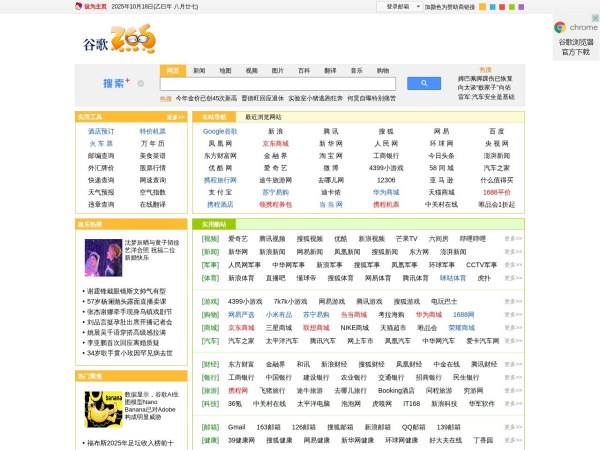Screen dimensions: 600x450
Task: Expand 更多>> on the [邮箱] row
Action: (513, 427)
